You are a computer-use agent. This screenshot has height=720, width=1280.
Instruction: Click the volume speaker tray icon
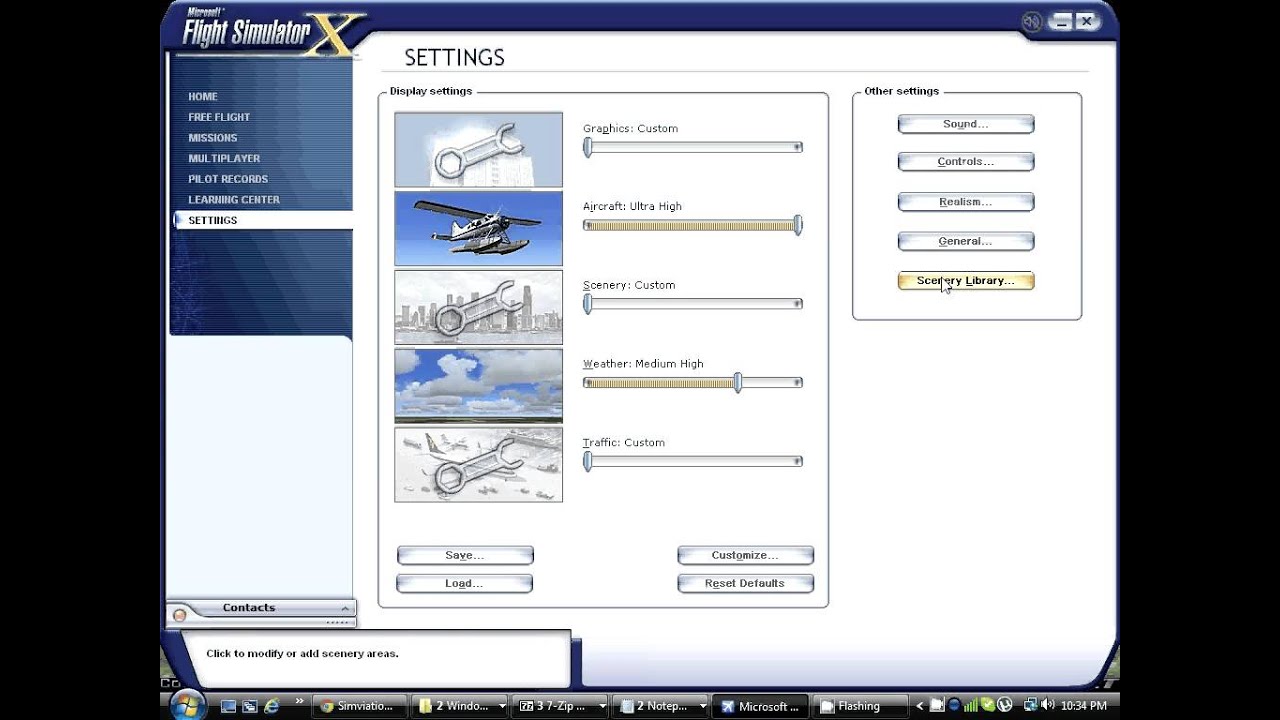point(1048,705)
